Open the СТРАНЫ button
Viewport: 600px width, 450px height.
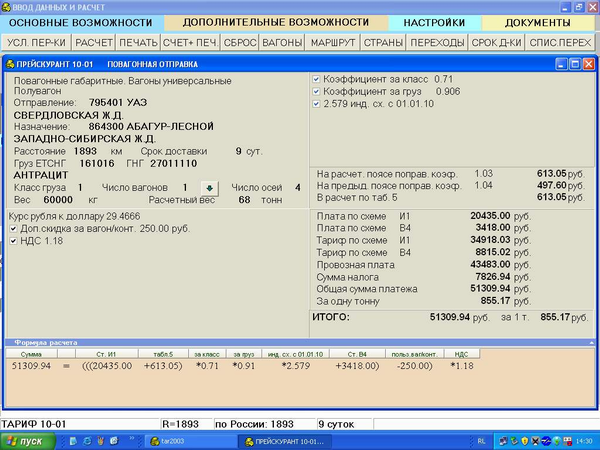click(x=383, y=42)
